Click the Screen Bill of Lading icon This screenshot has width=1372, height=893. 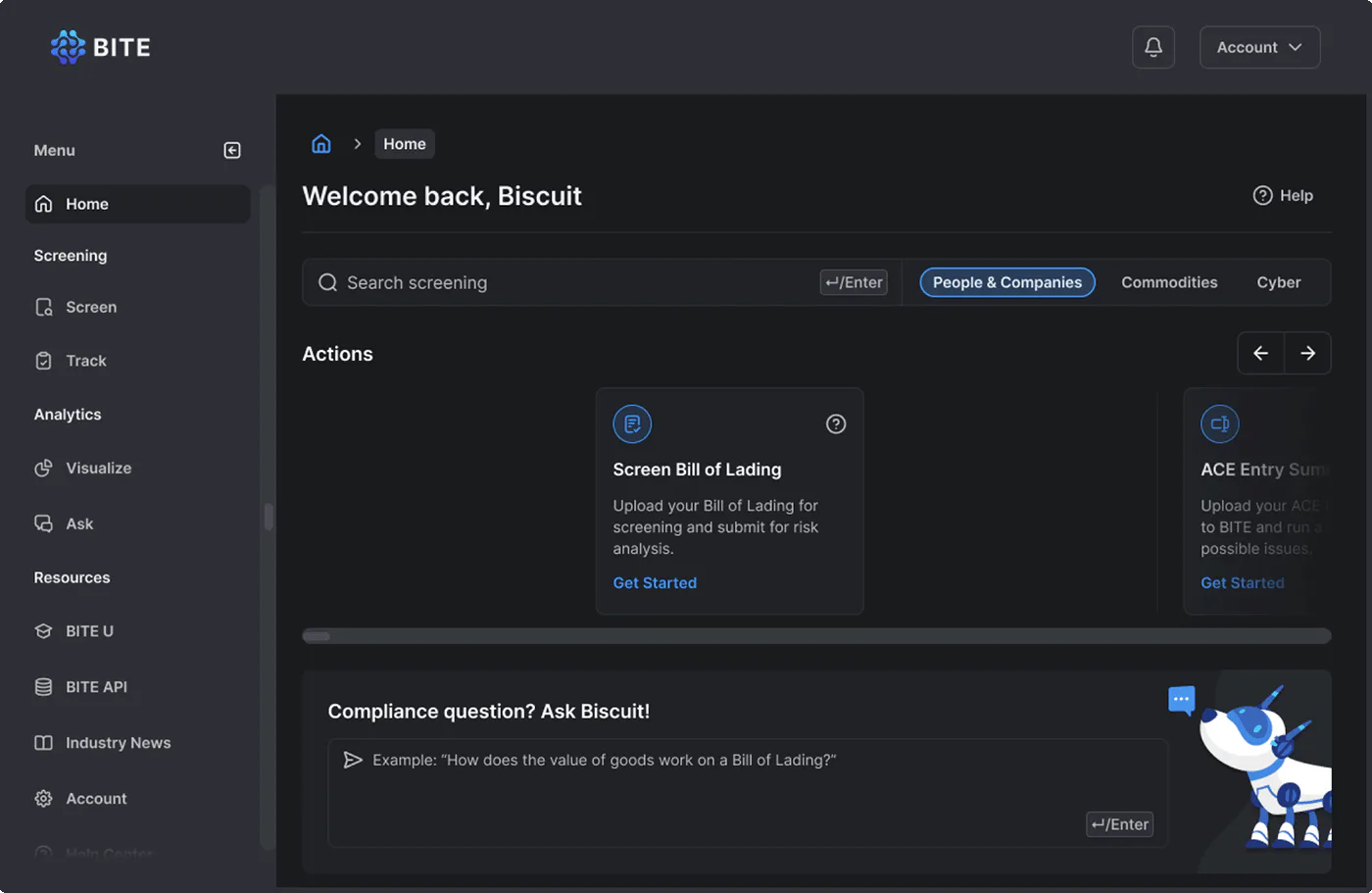tap(632, 424)
